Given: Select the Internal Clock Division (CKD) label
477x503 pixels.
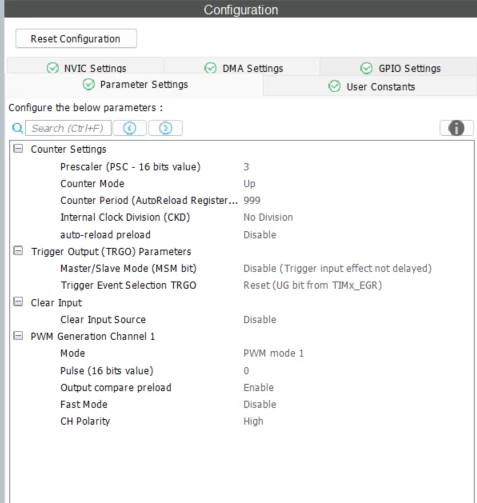Looking at the screenshot, I should click(125, 217).
